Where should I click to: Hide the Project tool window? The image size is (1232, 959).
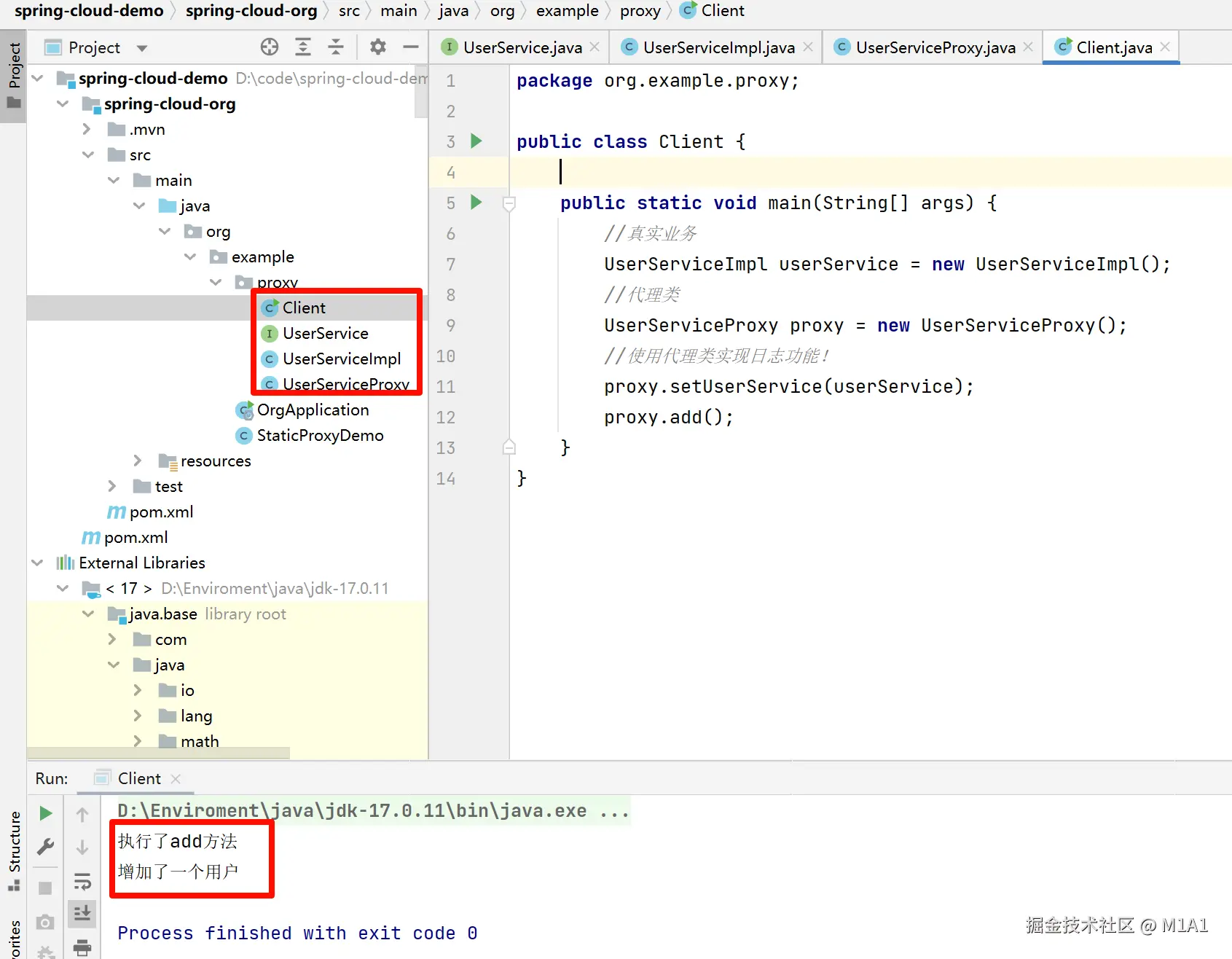click(x=411, y=47)
